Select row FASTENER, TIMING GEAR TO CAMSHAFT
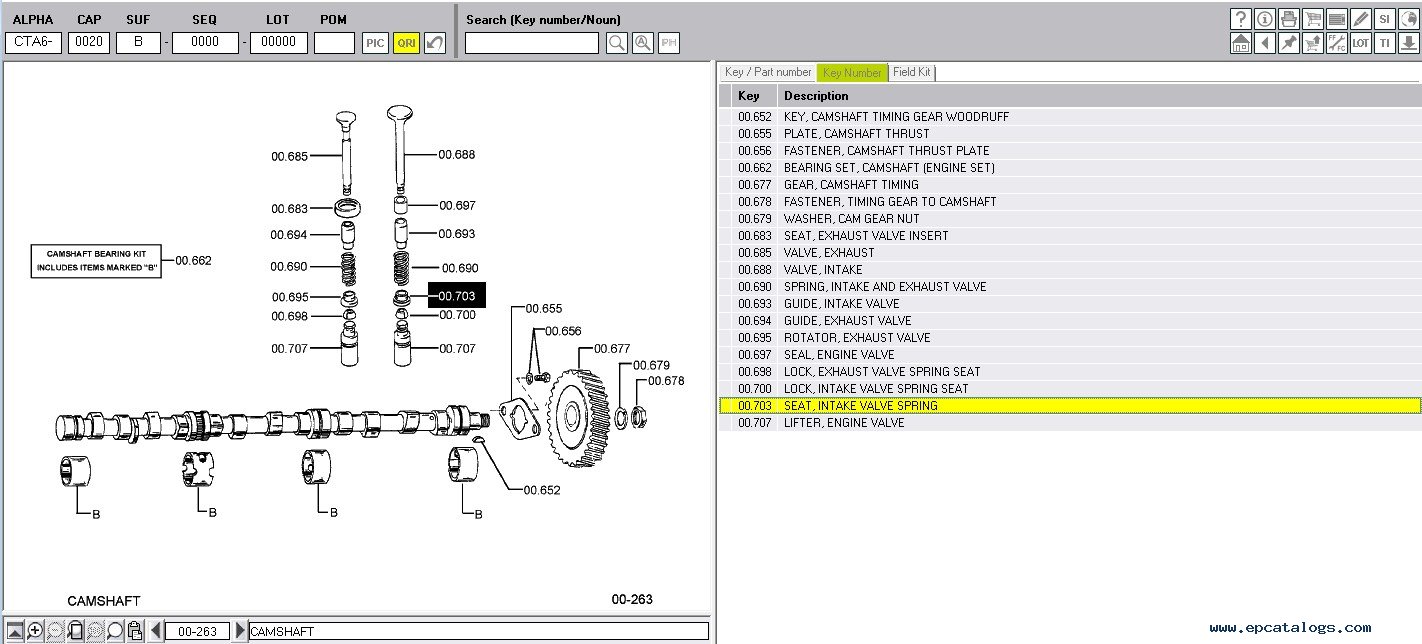This screenshot has width=1422, height=644. tap(1070, 202)
